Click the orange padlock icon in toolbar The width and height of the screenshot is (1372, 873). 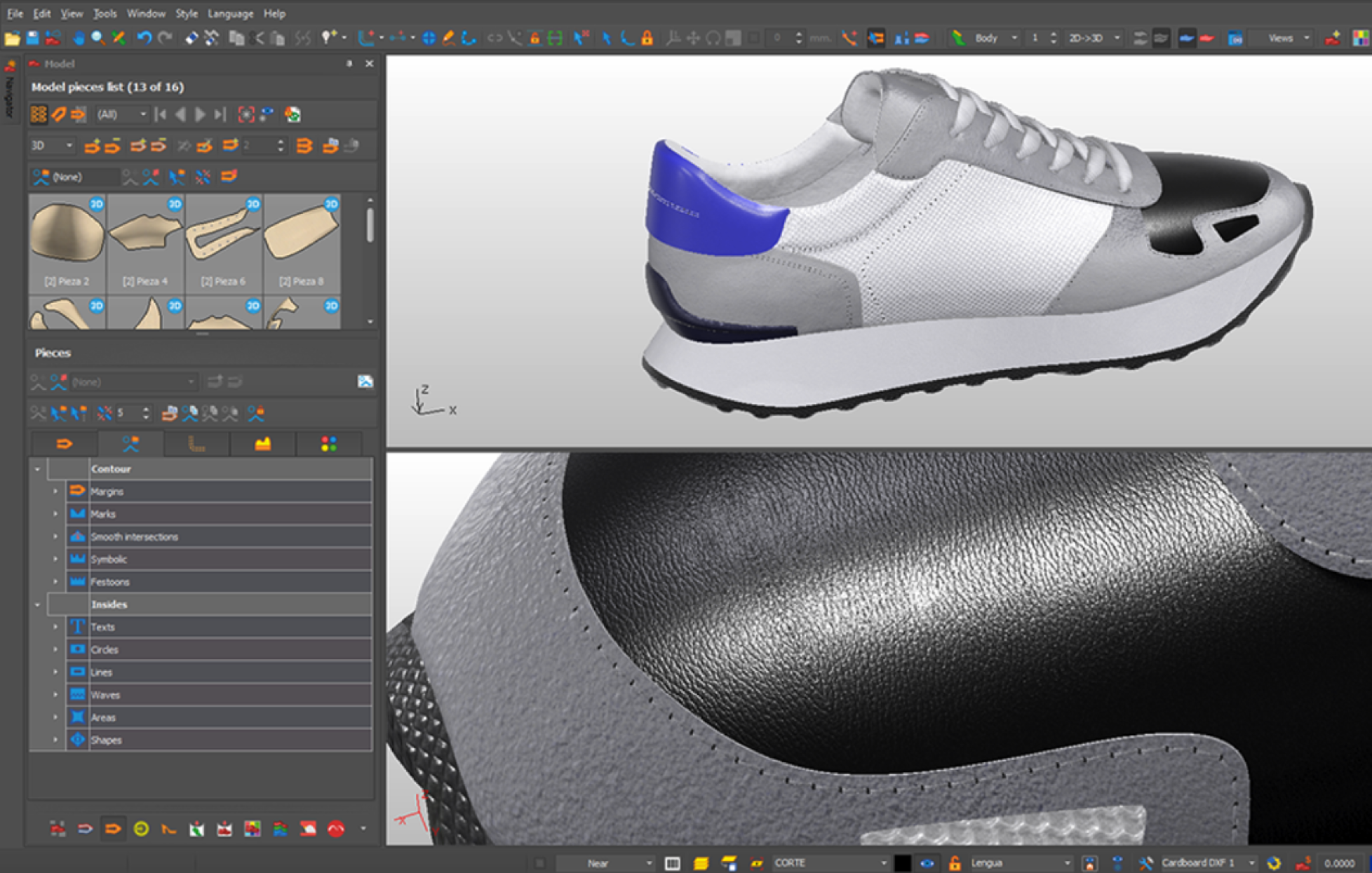647,38
